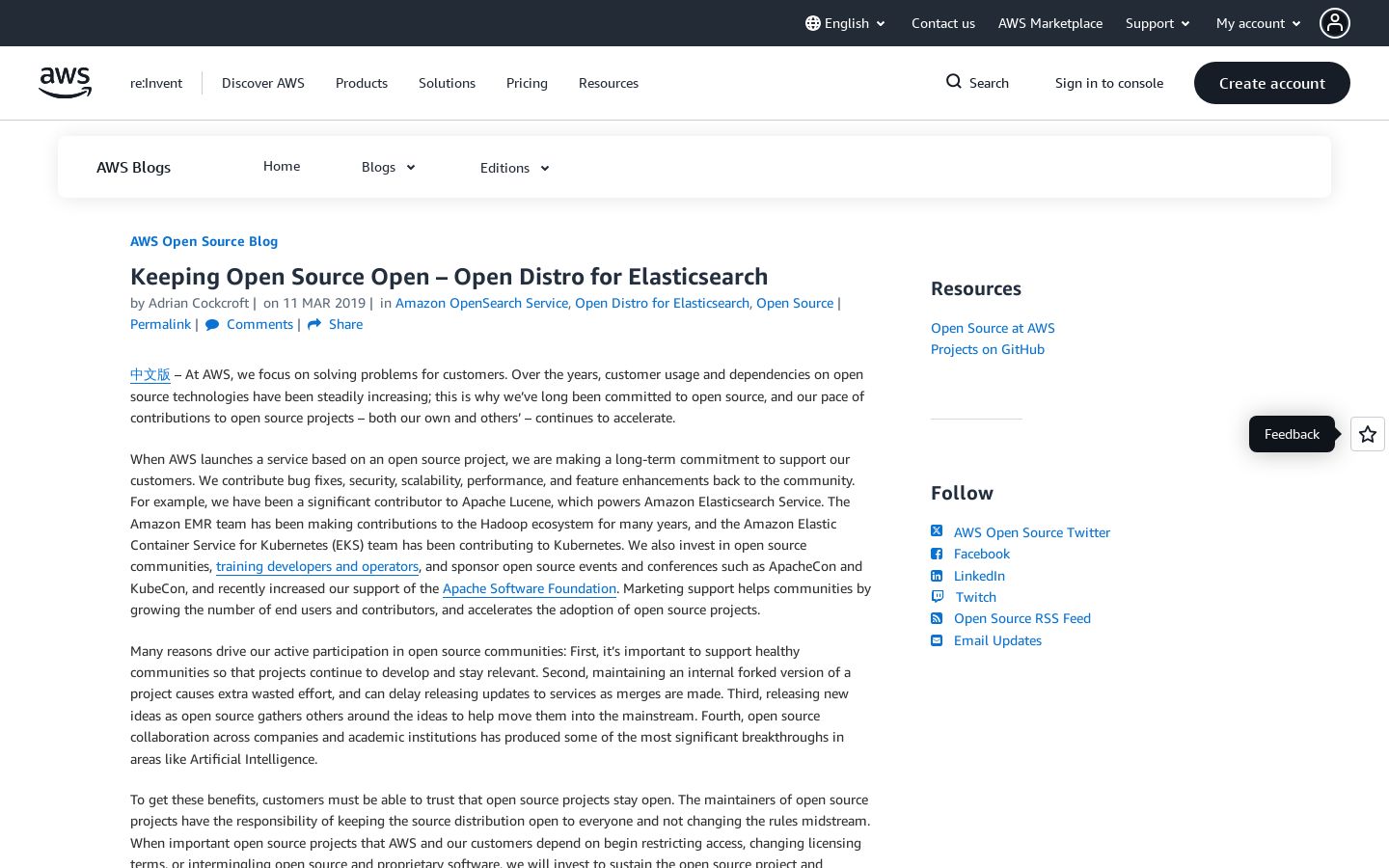Click the Email Updates envelope icon
This screenshot has width=1389, height=868.
pos(937,640)
